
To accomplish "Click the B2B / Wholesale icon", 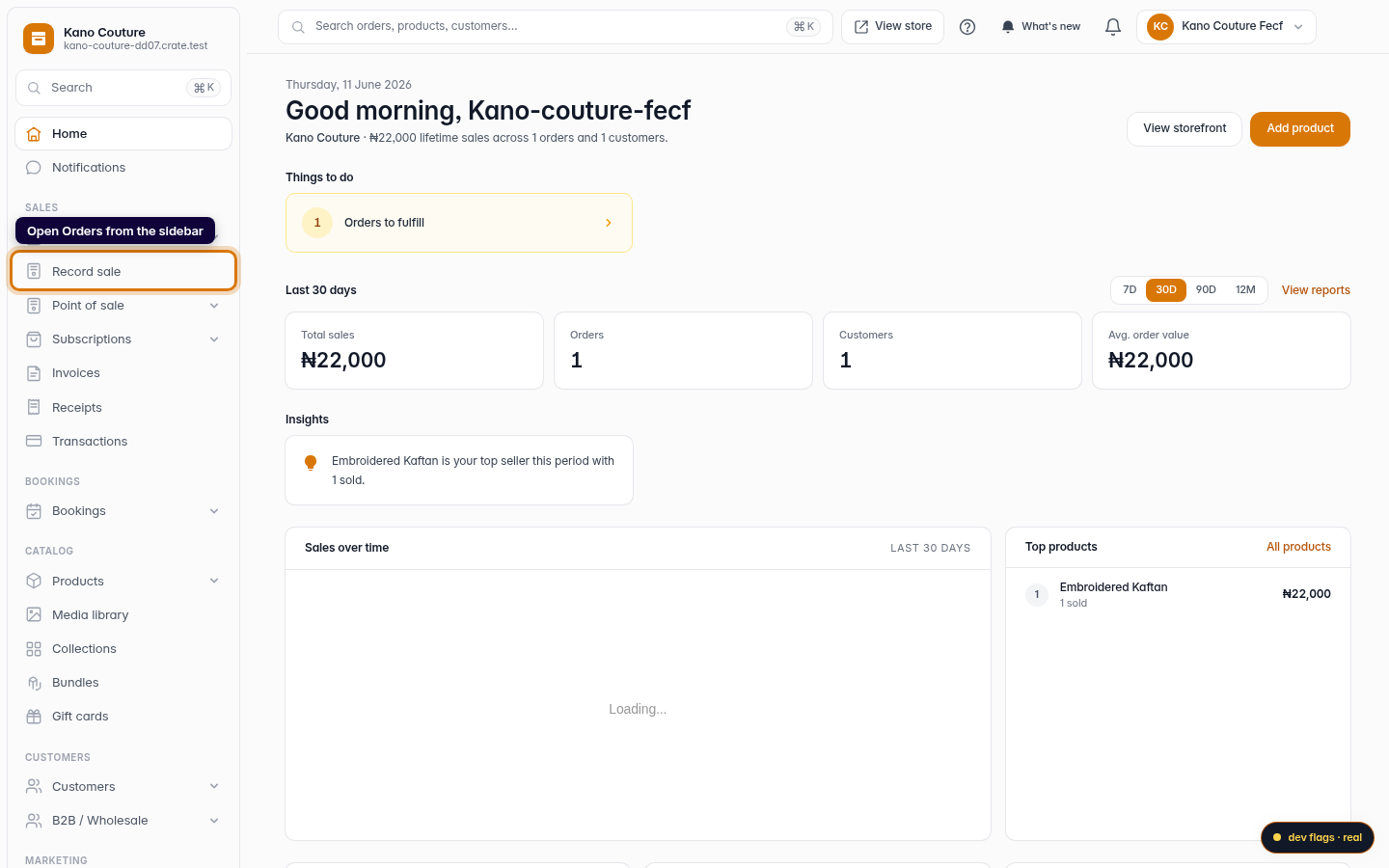I will click(x=34, y=821).
